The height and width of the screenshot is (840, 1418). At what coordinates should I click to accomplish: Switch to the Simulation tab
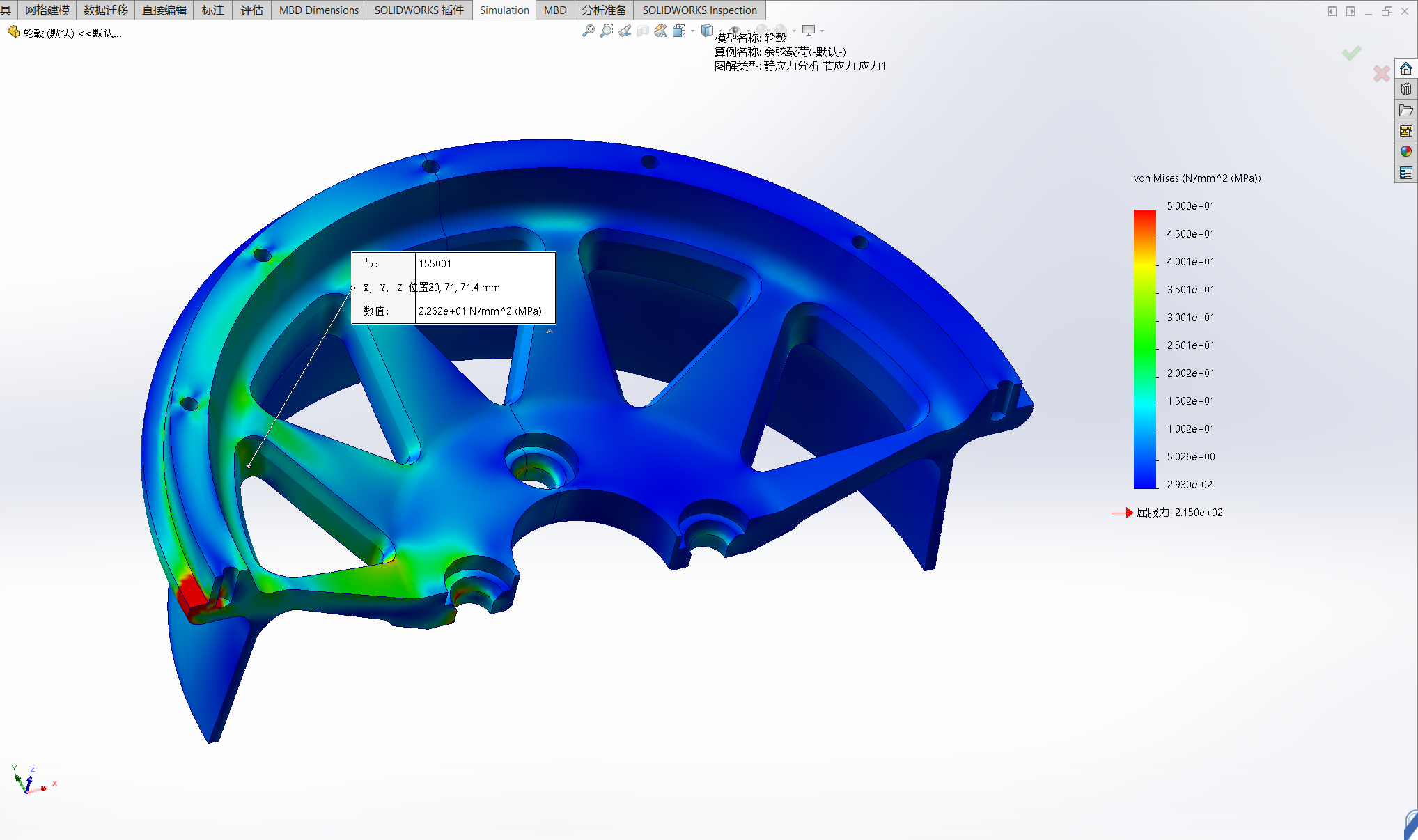click(504, 10)
